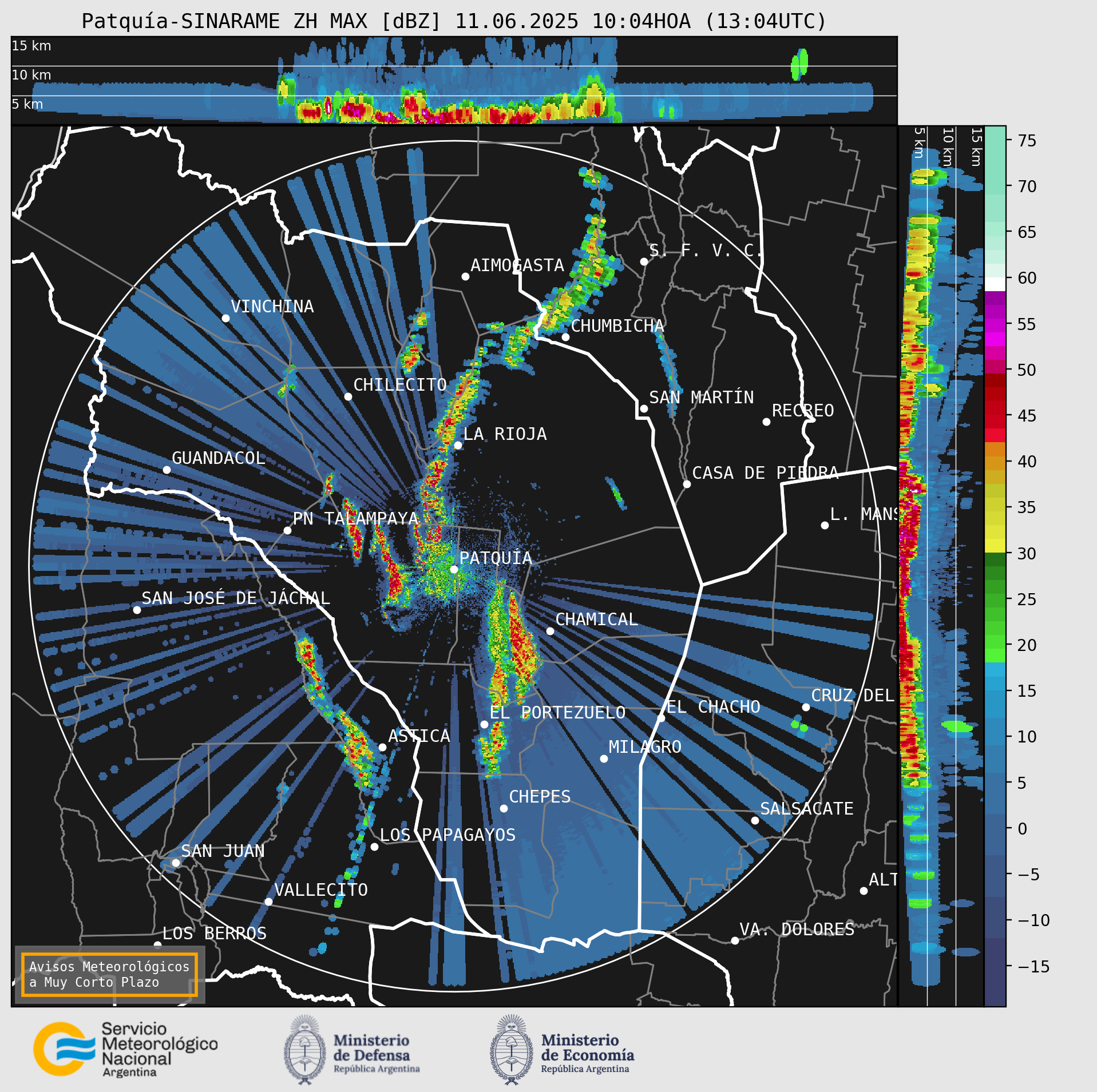1097x1092 pixels.
Task: Click the PN TALAMPAYA city marker dot
Action: pyautogui.click(x=287, y=530)
